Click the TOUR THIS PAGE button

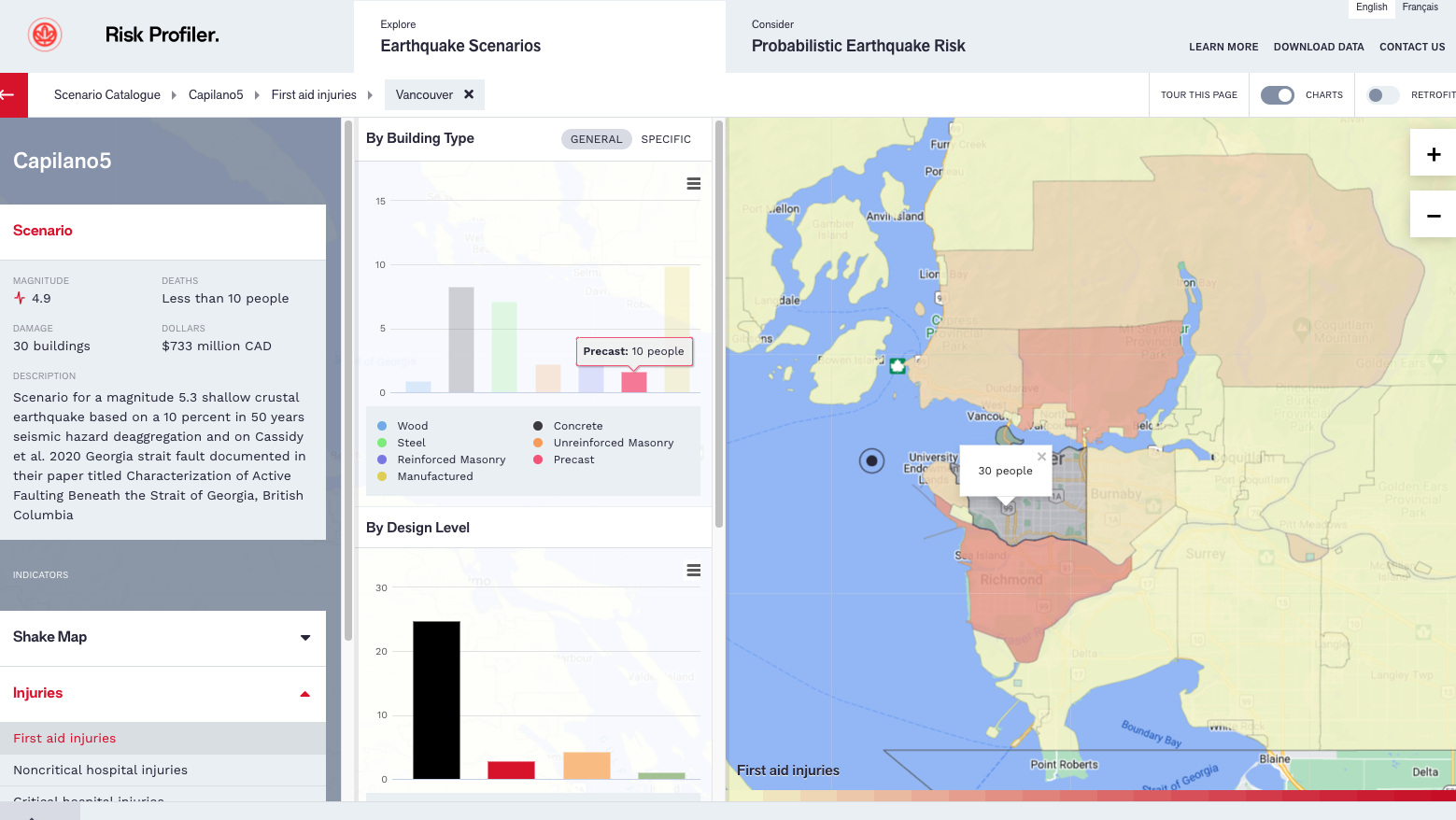[x=1198, y=94]
